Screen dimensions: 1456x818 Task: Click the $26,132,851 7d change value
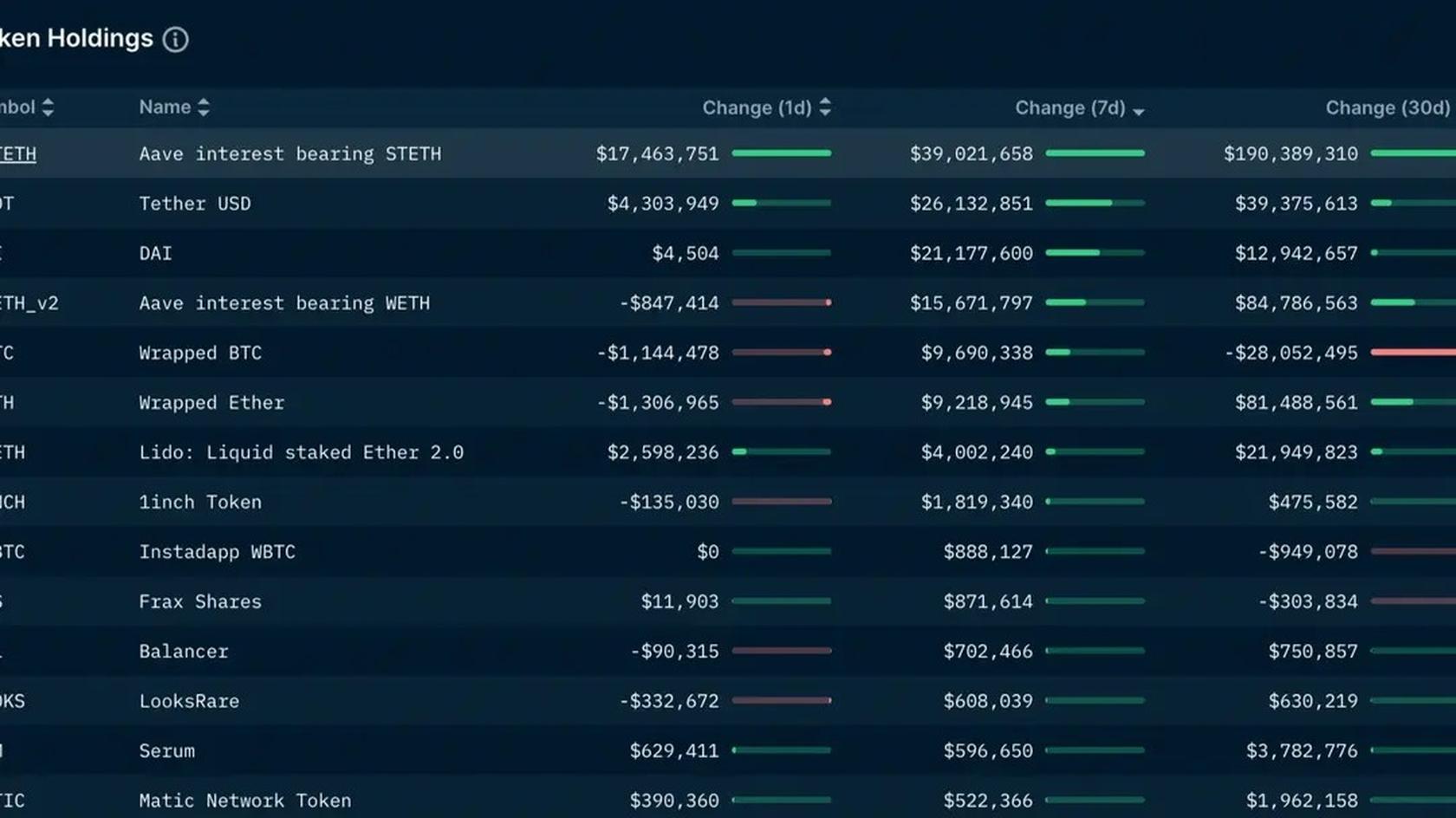972,204
